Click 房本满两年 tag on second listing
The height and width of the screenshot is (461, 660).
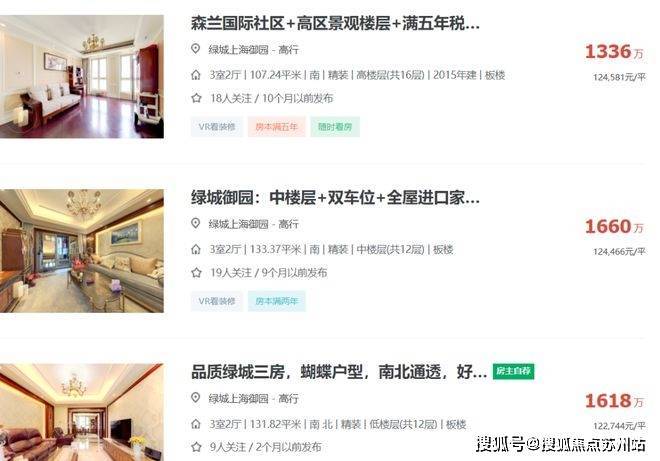click(x=277, y=301)
